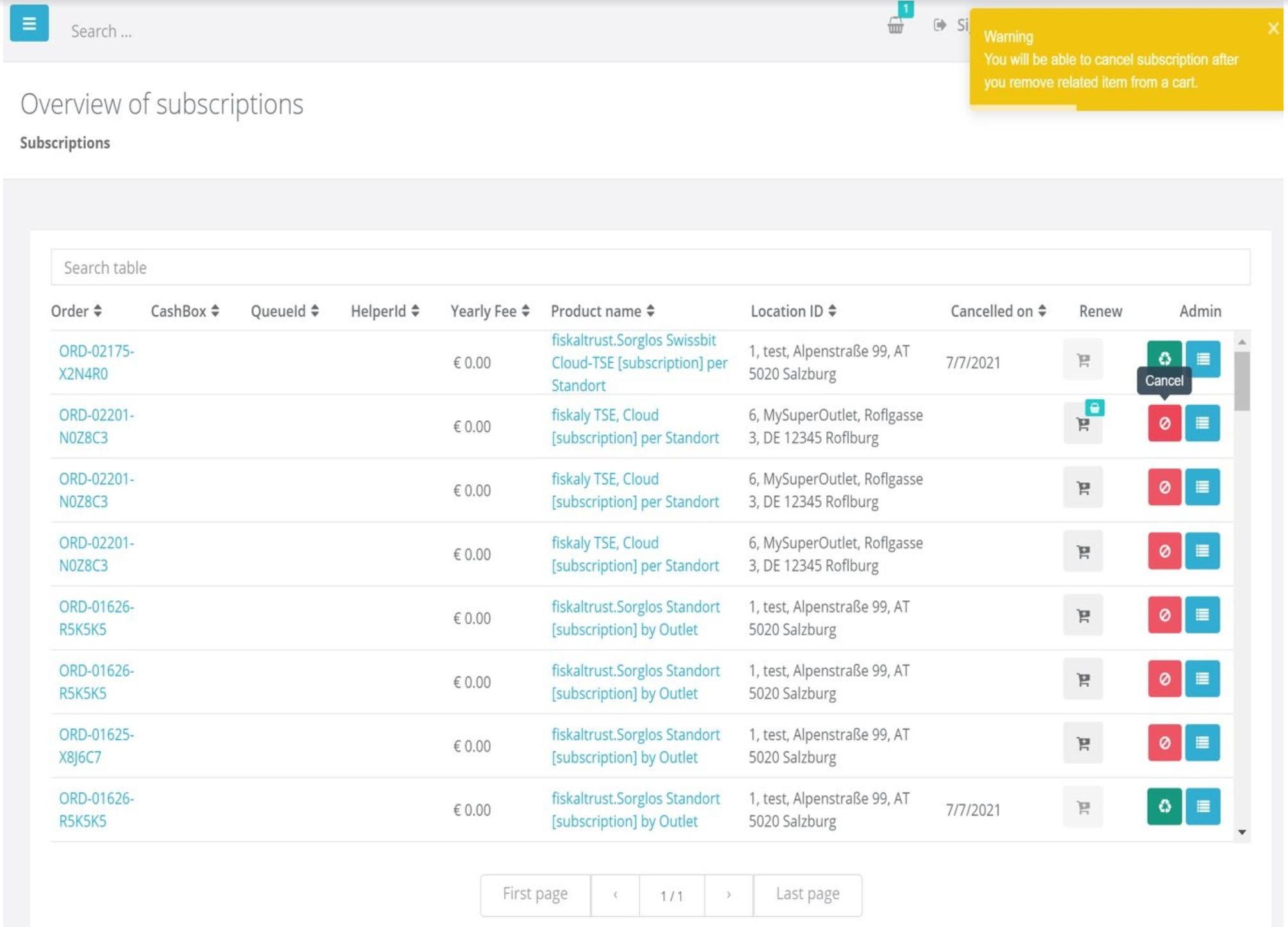Click the table vertical scrollbar thumb
This screenshot has height=927, width=1288.
1242,381
